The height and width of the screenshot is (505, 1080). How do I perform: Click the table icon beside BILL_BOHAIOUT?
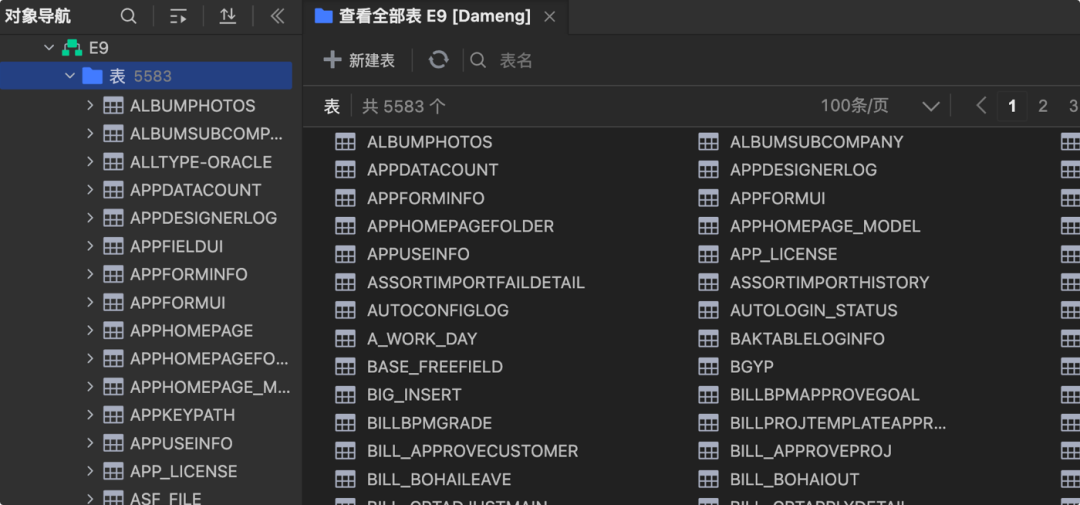[708, 479]
